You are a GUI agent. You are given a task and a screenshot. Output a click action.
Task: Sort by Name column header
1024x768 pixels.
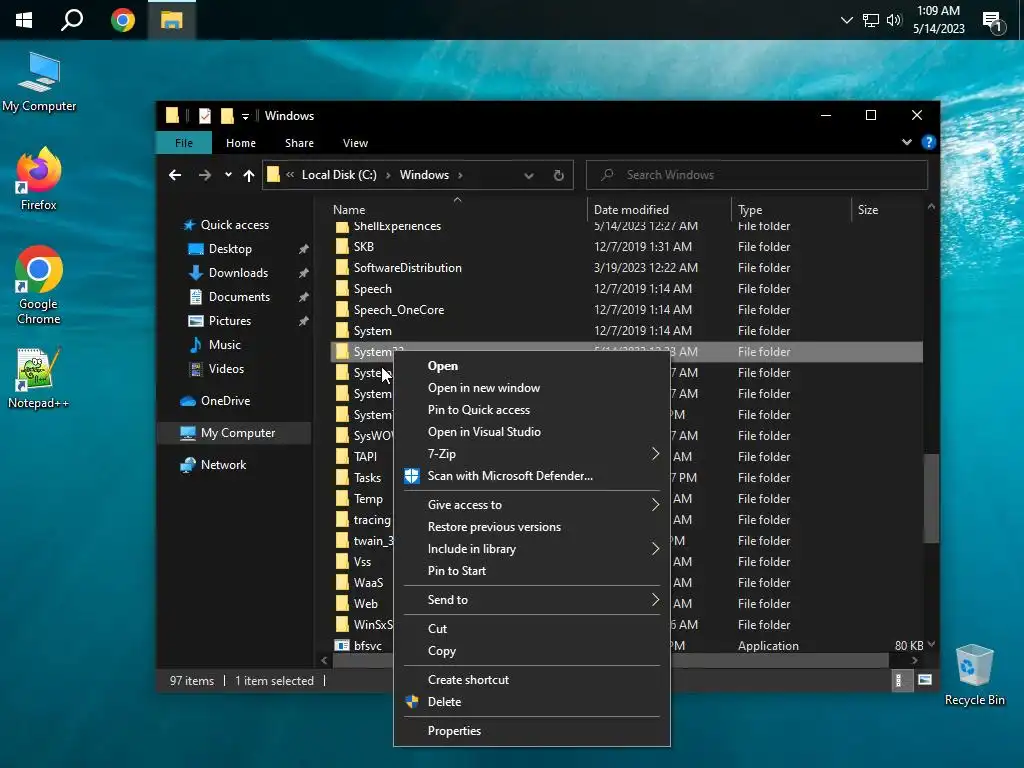coord(349,210)
